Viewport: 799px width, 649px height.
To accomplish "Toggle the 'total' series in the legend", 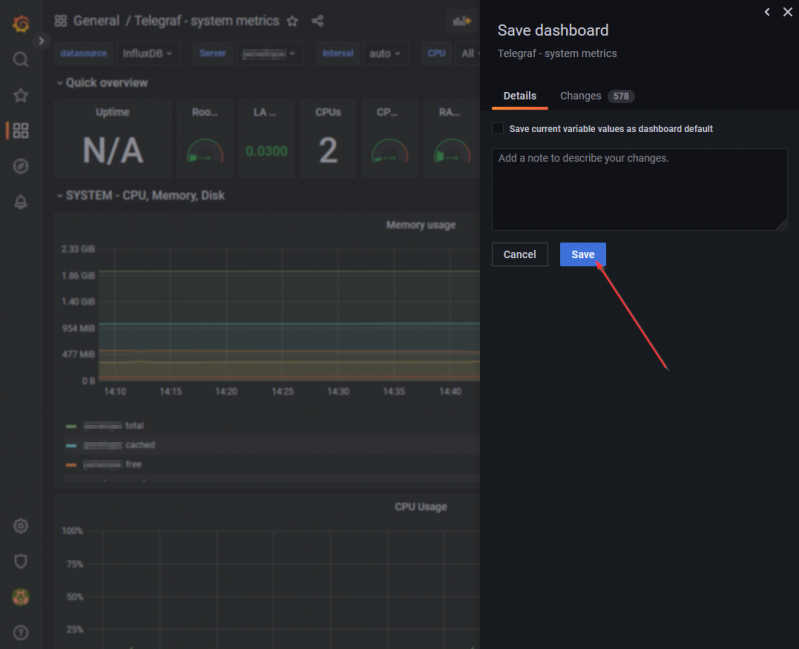I will (134, 426).
